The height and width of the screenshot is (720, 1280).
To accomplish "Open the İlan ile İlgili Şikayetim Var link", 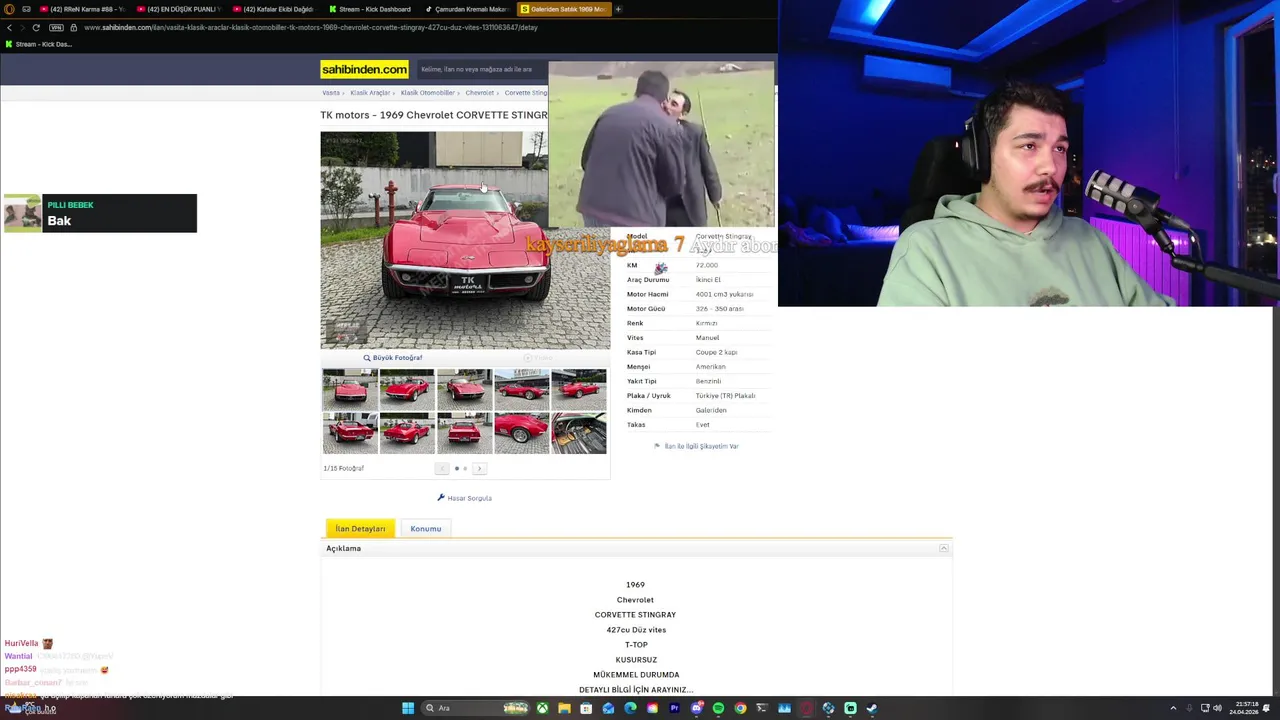I will pyautogui.click(x=701, y=446).
